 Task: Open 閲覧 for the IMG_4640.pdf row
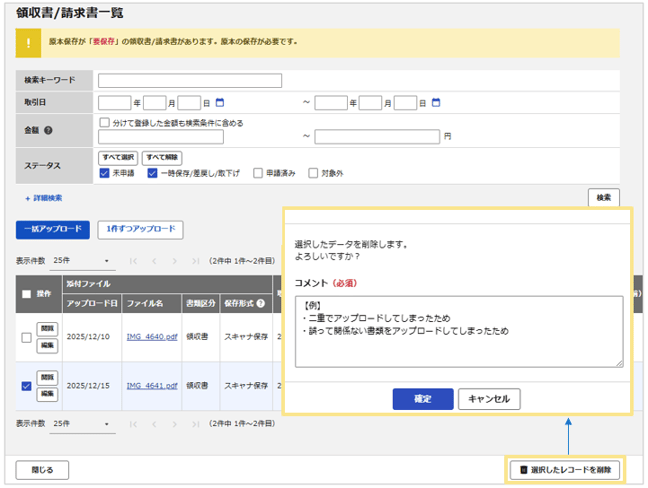tap(47, 329)
